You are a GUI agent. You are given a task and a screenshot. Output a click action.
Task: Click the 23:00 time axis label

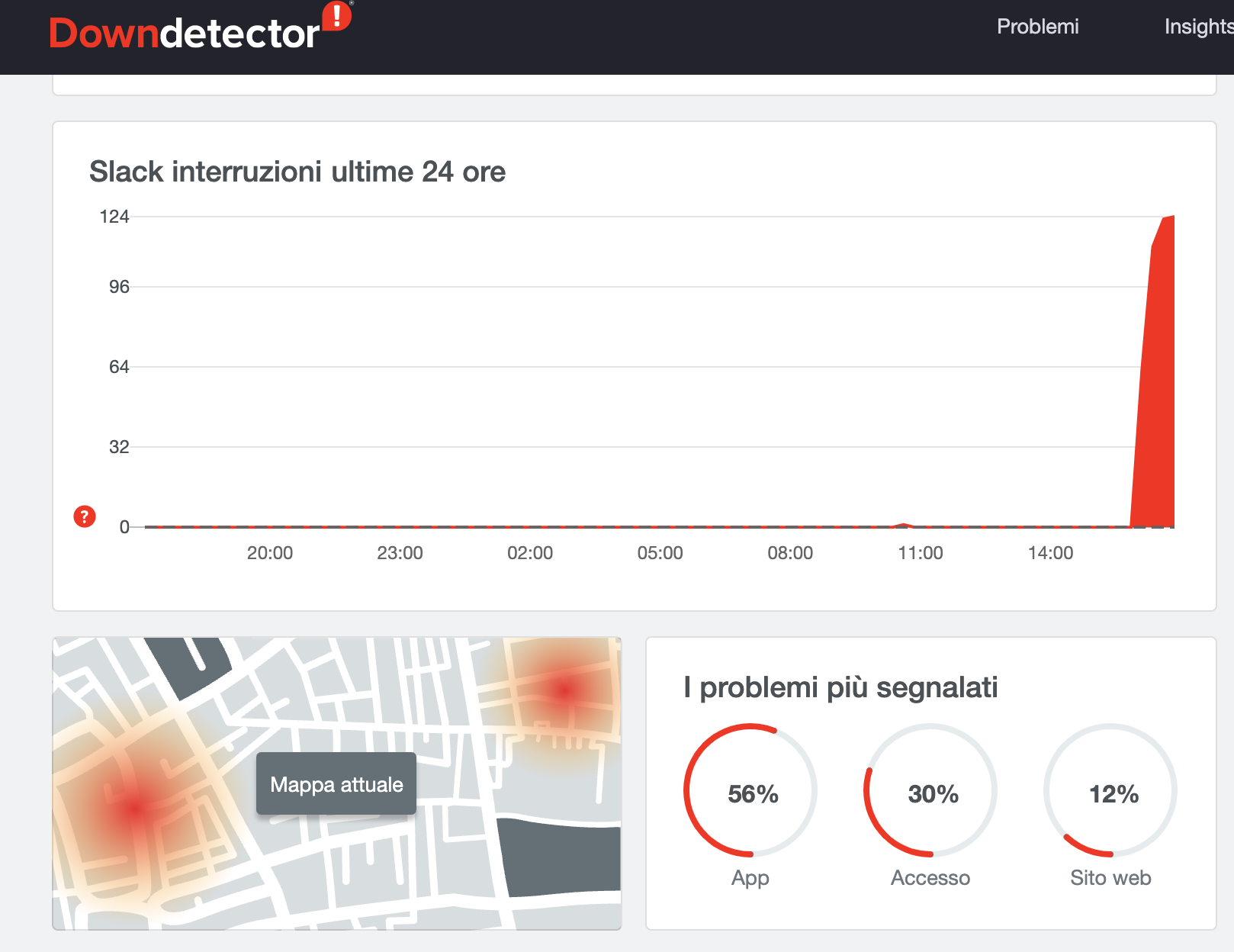pos(400,553)
